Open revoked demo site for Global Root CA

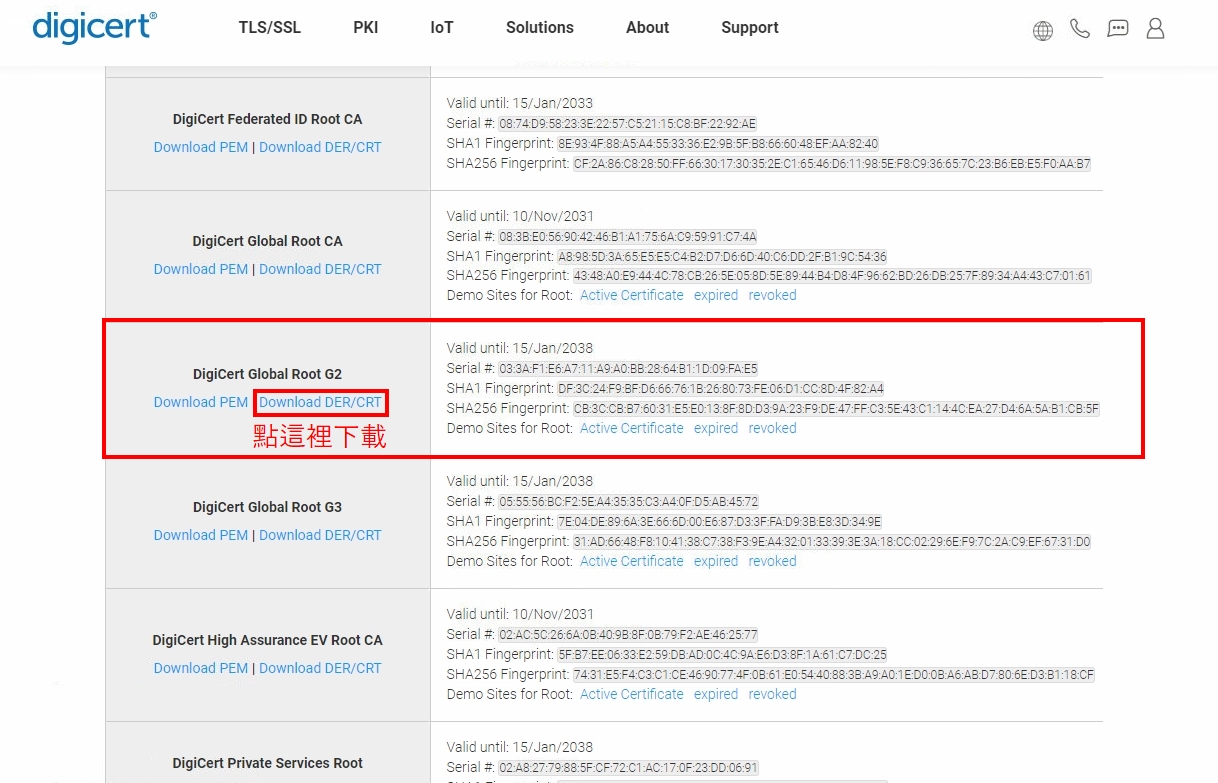[x=773, y=295]
